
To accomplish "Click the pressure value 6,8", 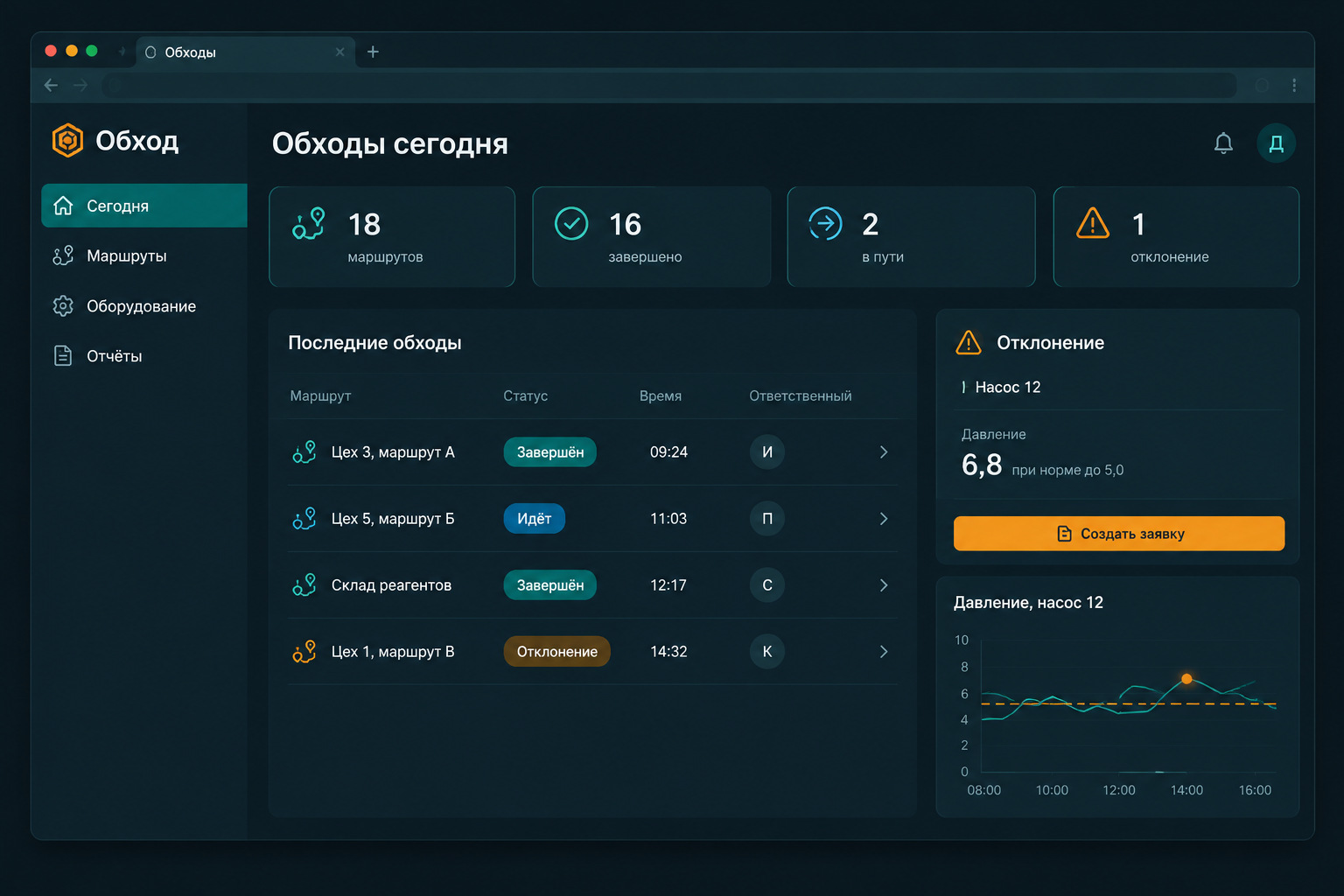I will click(x=982, y=465).
